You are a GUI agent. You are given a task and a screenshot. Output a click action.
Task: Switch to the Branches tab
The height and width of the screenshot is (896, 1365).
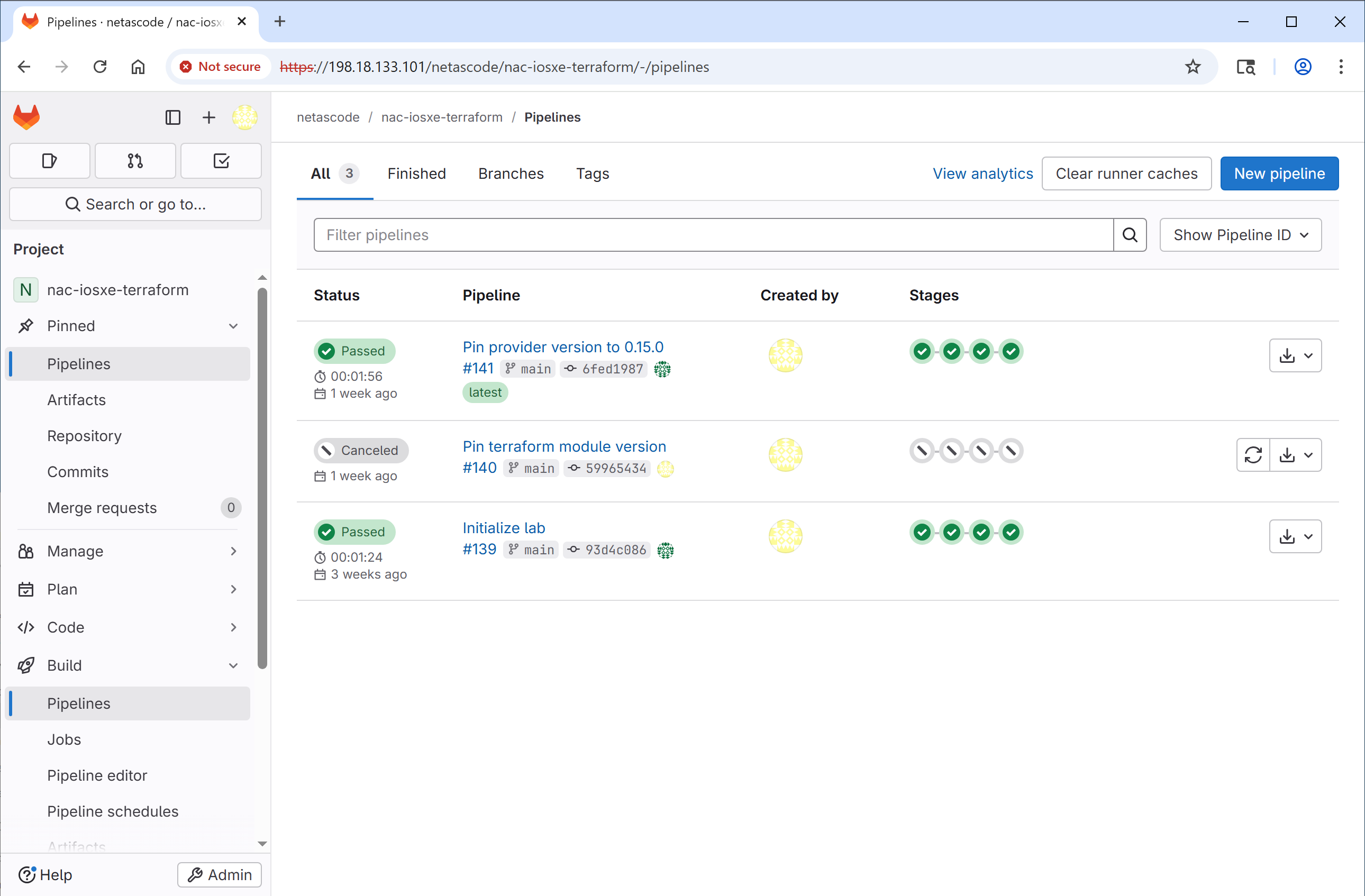pyautogui.click(x=511, y=173)
